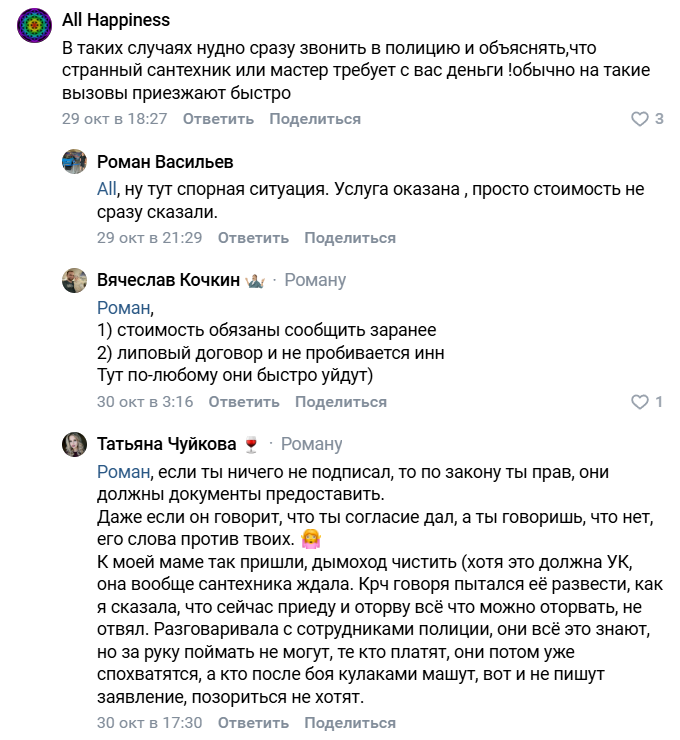The height and width of the screenshot is (740, 680).
Task: Share Татьяна Чуйкова's comment
Action: point(350,722)
